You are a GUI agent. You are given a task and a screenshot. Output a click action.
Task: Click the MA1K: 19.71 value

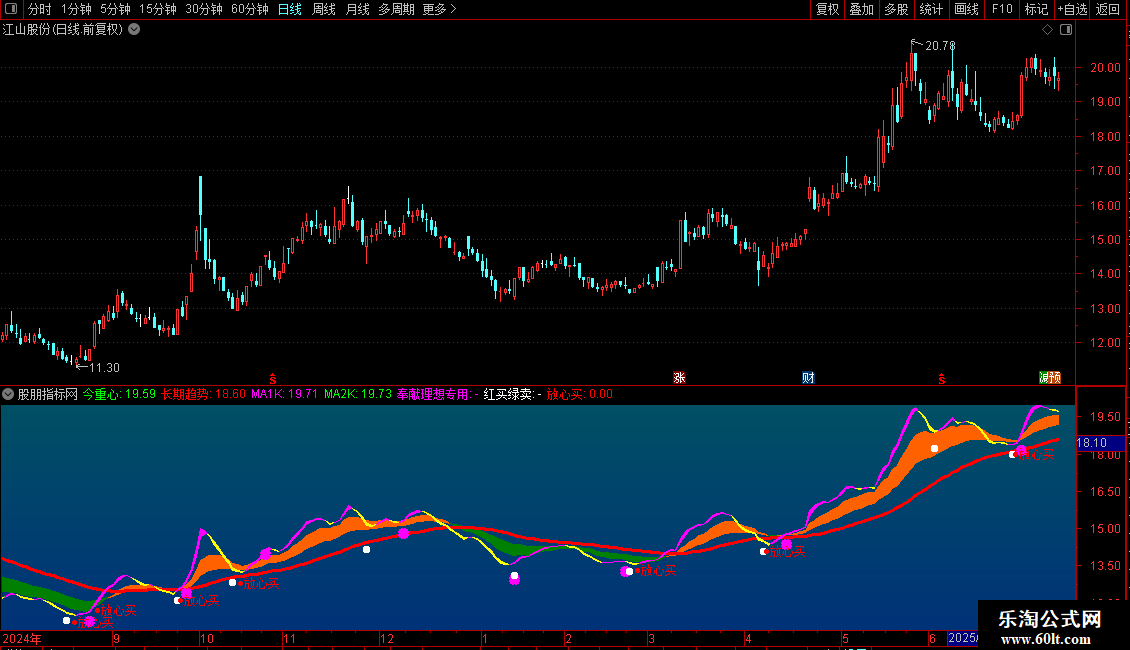[x=284, y=394]
